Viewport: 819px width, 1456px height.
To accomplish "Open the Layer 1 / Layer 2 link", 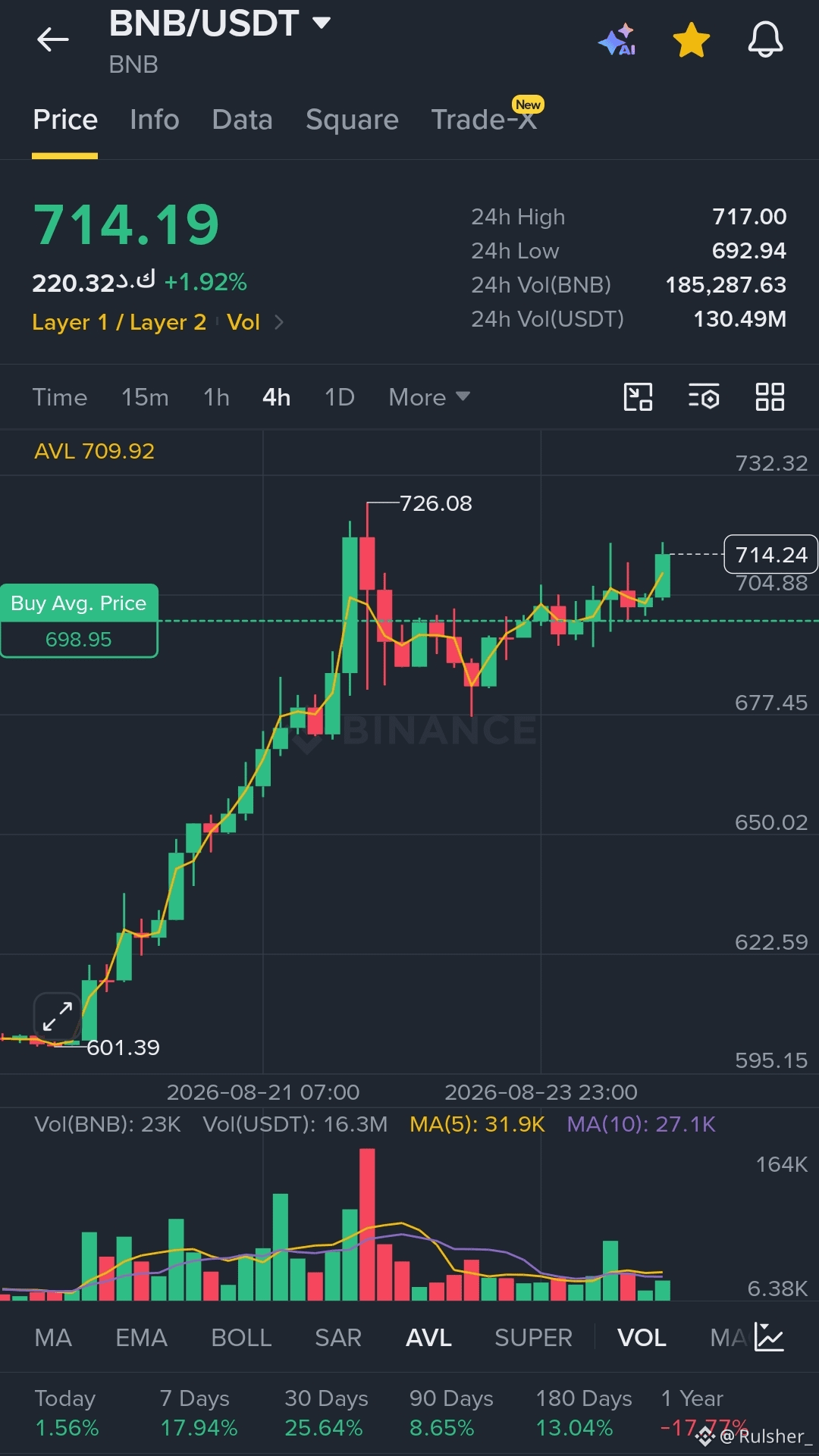I will tap(119, 322).
